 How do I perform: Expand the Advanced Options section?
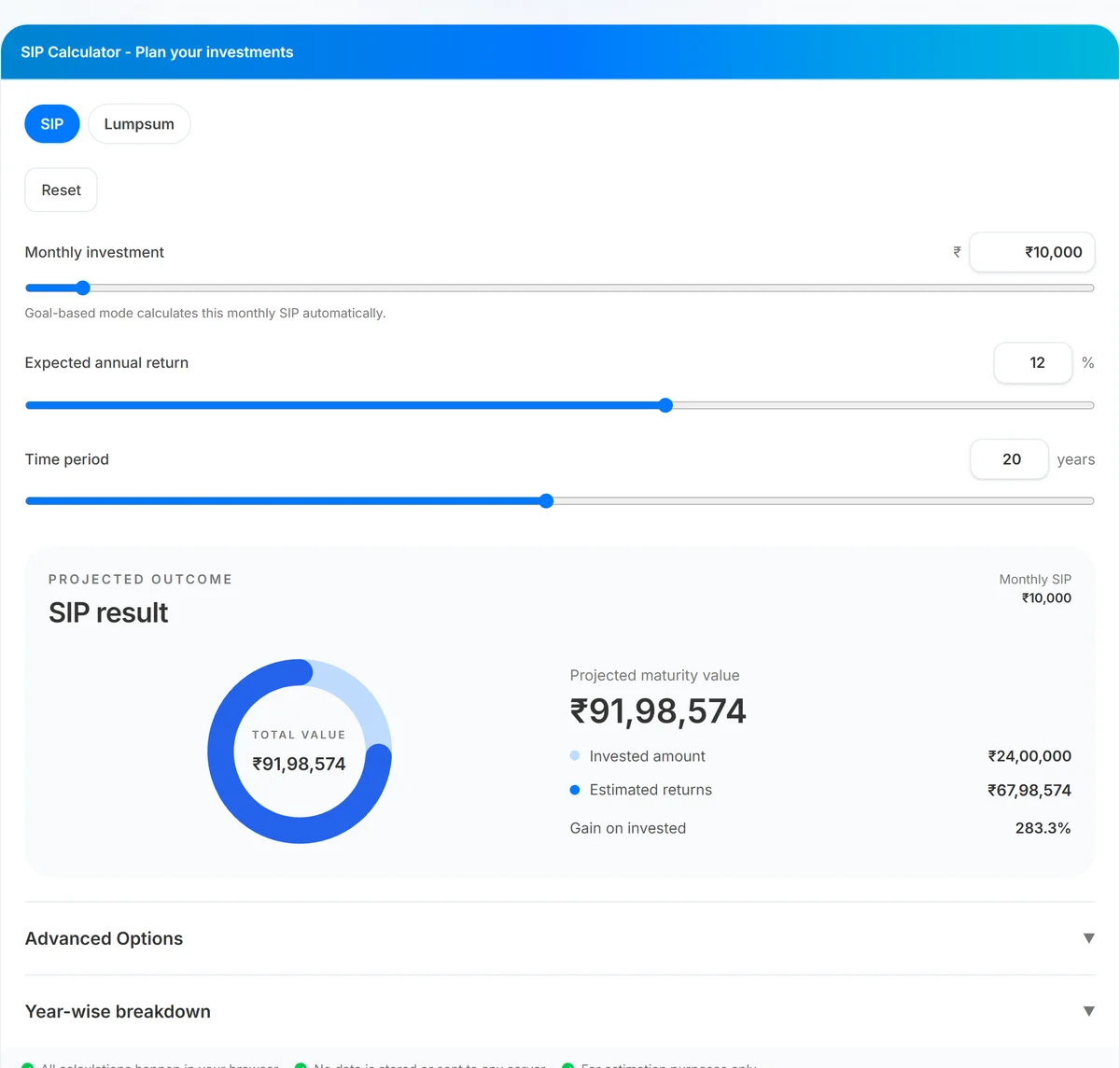pyautogui.click(x=560, y=938)
